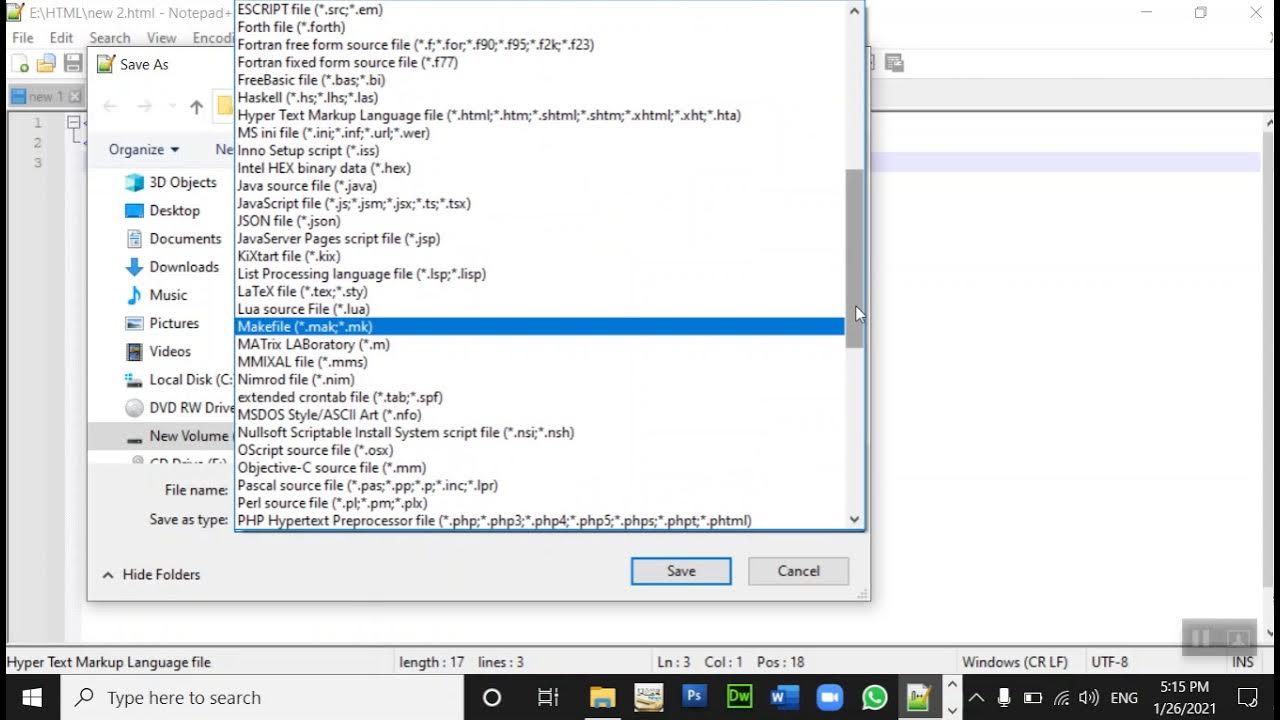Open Zoom from taskbar
This screenshot has height=720, width=1280.
point(829,697)
